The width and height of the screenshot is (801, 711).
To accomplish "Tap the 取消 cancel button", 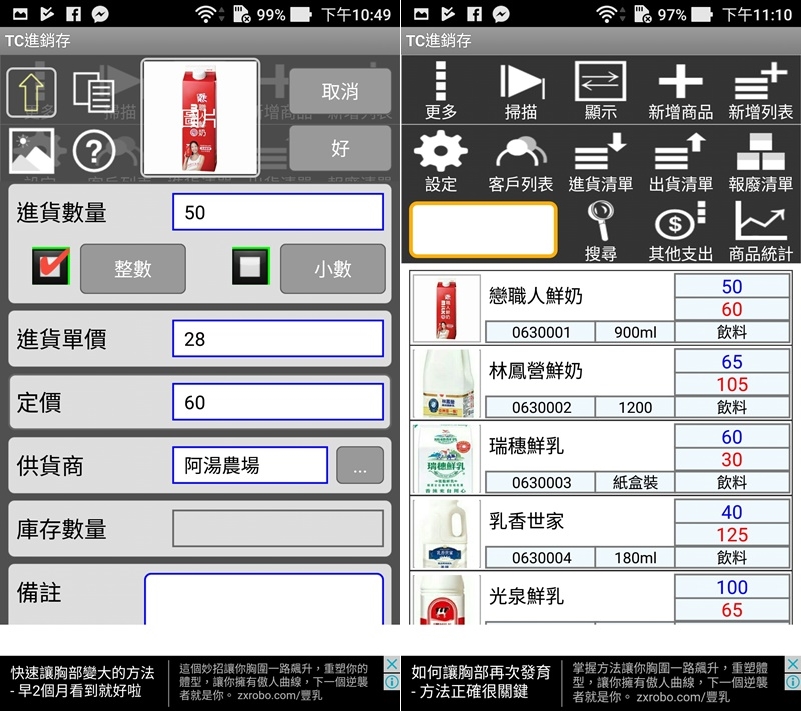I will 340,91.
